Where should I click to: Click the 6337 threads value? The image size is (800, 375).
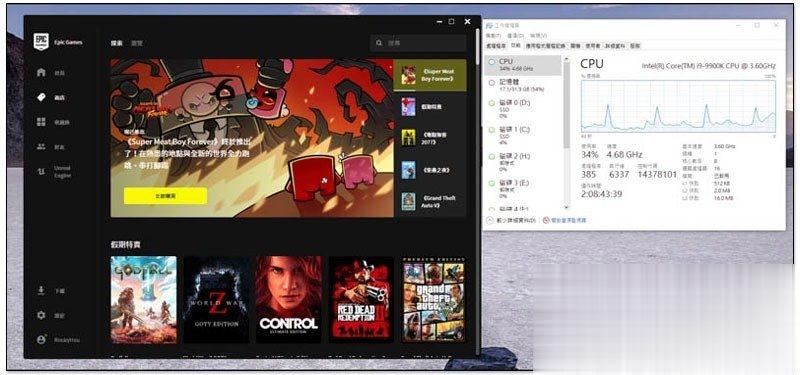pyautogui.click(x=619, y=174)
